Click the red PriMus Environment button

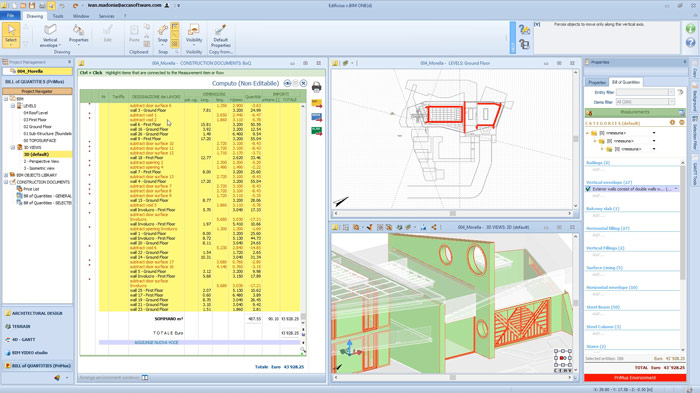[x=634, y=378]
